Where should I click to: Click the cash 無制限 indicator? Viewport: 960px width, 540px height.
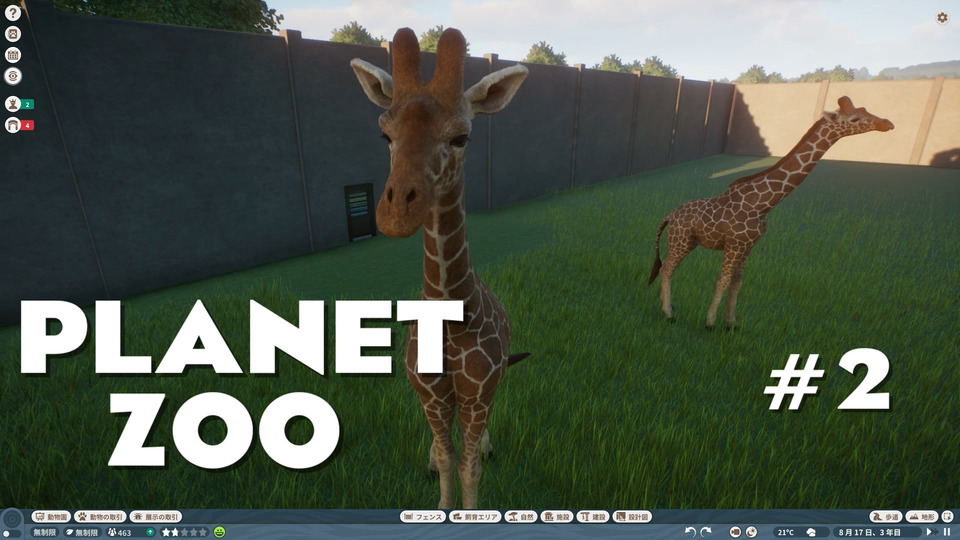tap(45, 533)
